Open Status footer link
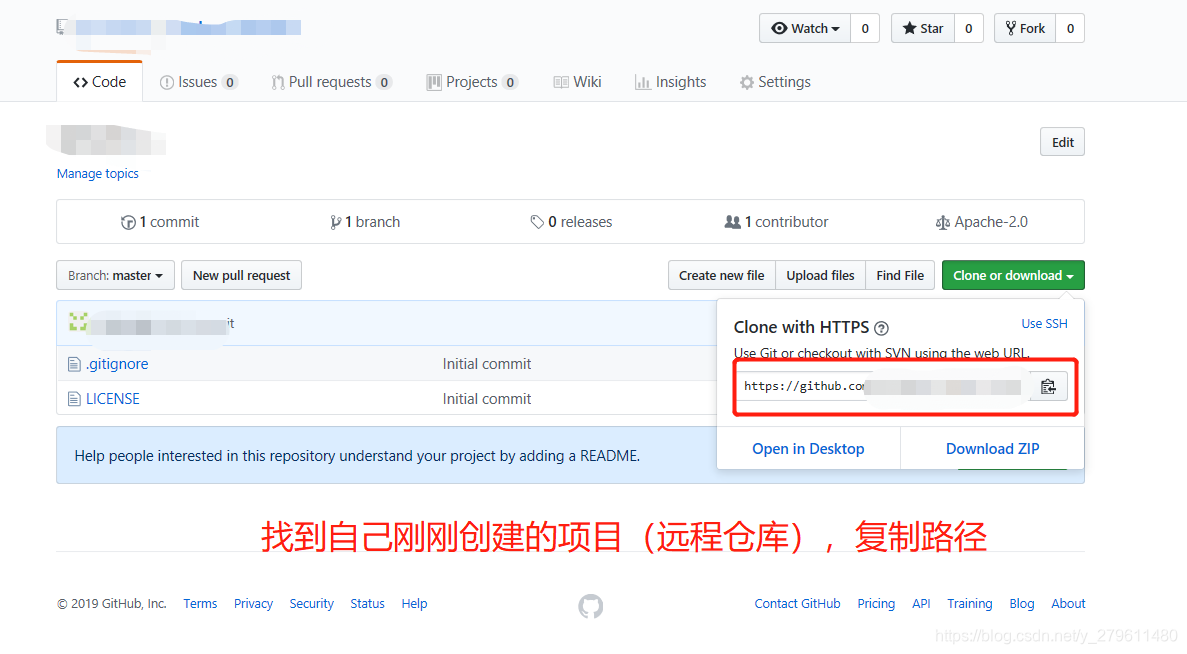Image resolution: width=1187 pixels, height=654 pixels. click(x=367, y=603)
